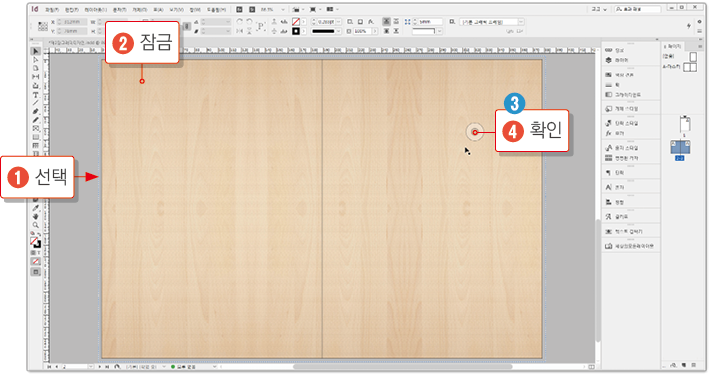Open the 편집(E) menu
The width and height of the screenshot is (709, 375).
(71, 9)
